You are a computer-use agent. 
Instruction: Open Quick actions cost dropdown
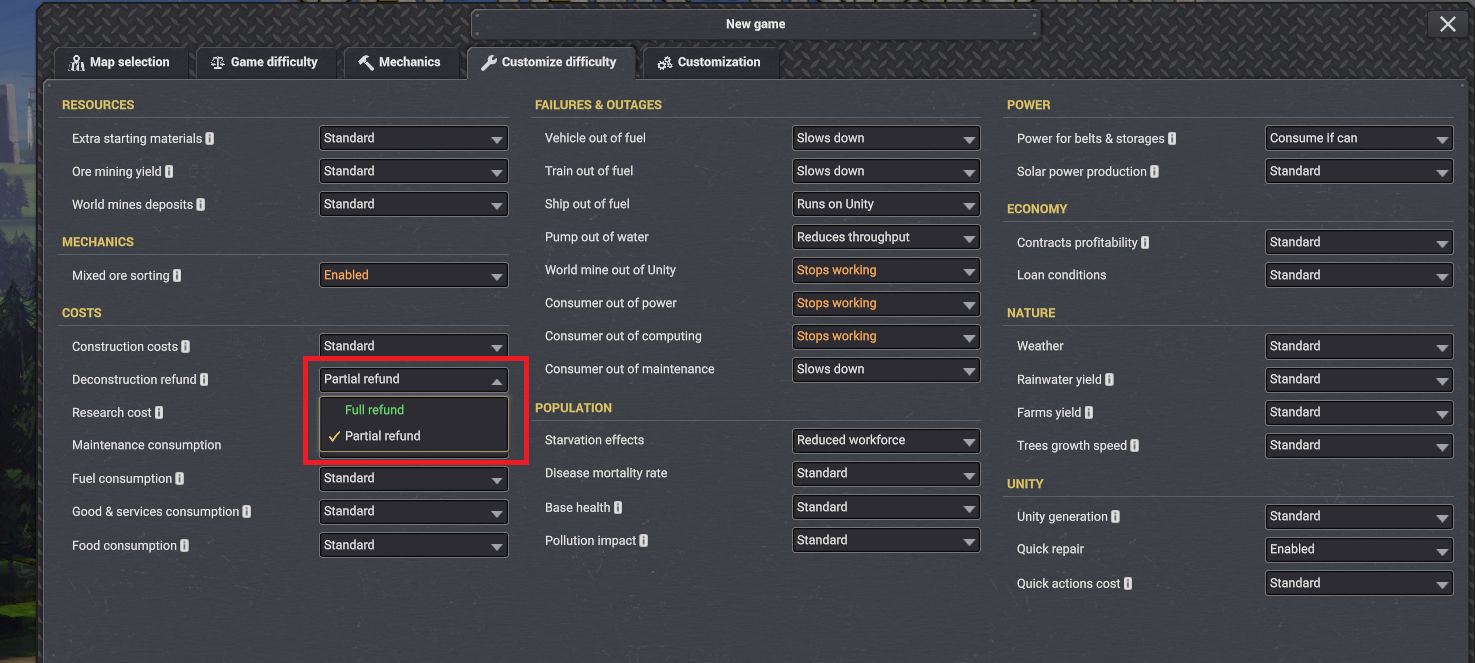pyautogui.click(x=1359, y=583)
